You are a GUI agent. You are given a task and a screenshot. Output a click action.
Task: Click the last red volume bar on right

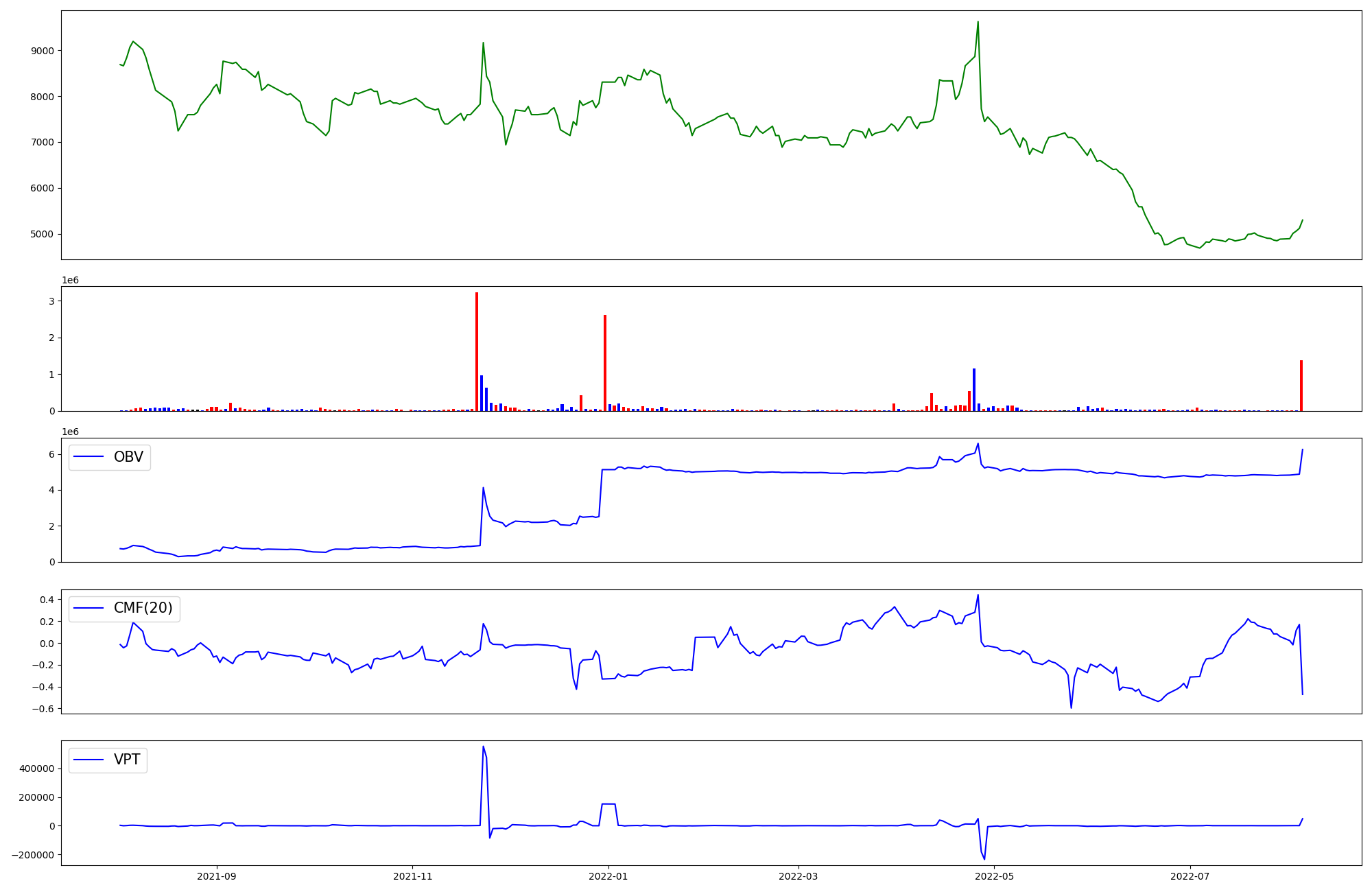click(1301, 386)
